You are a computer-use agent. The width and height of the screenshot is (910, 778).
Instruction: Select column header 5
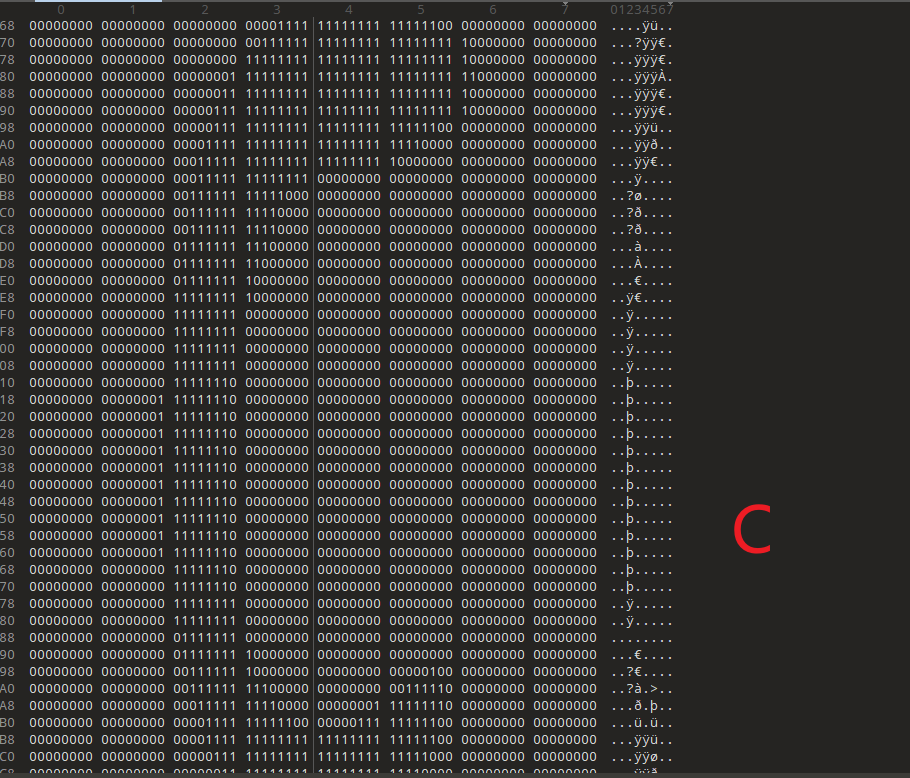pos(421,10)
